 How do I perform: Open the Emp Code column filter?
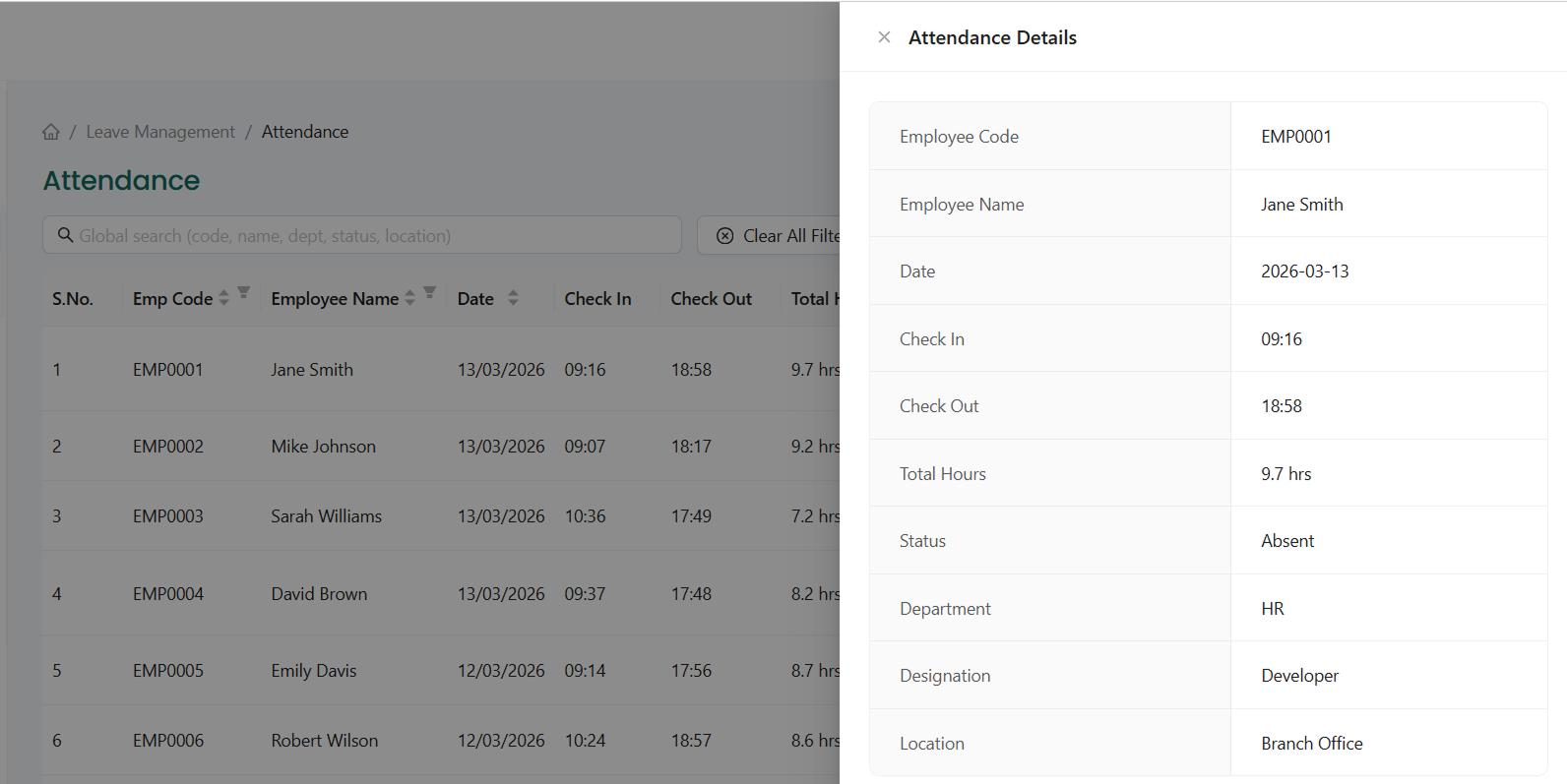(244, 292)
